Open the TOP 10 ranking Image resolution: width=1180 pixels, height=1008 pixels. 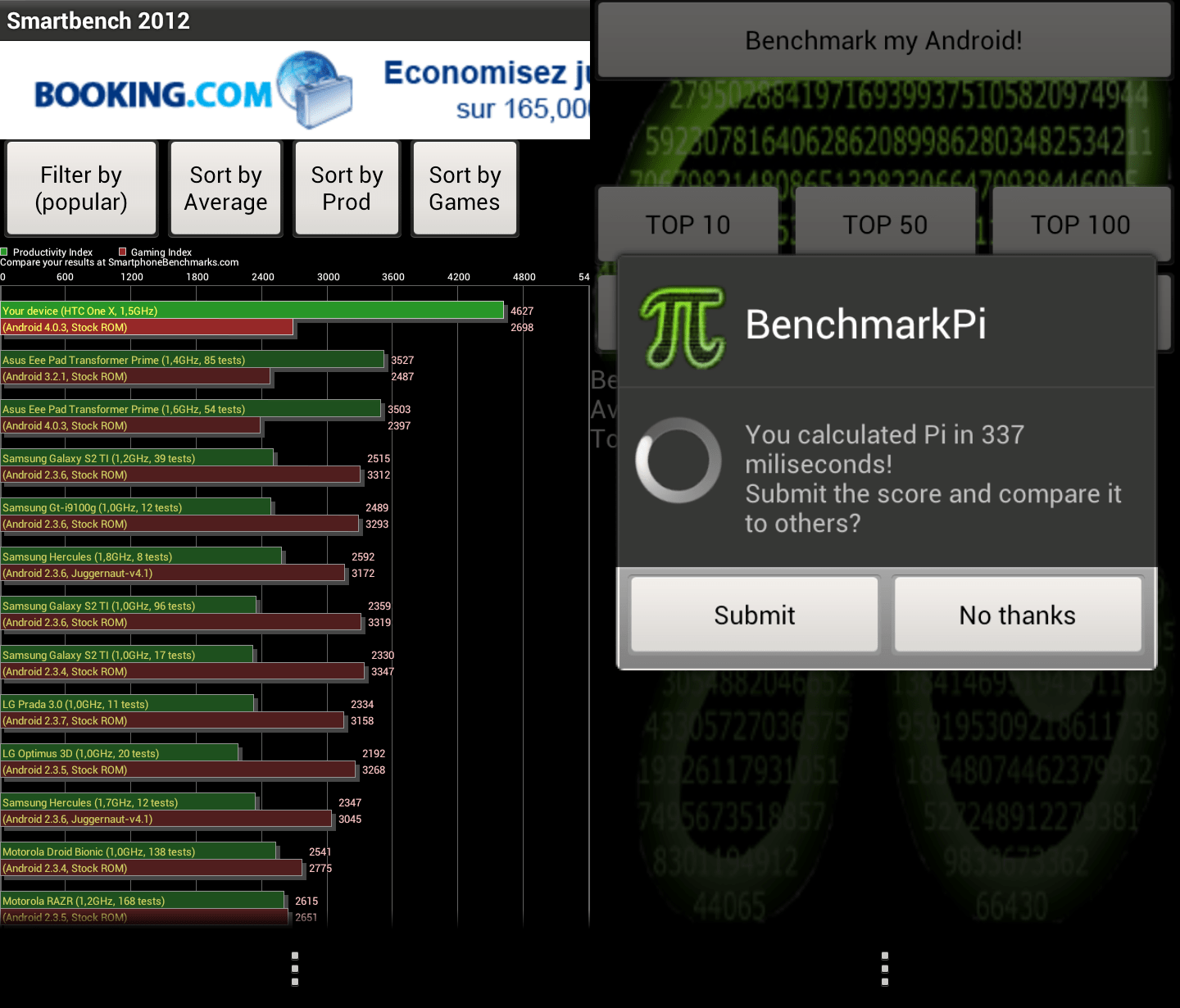[x=688, y=224]
